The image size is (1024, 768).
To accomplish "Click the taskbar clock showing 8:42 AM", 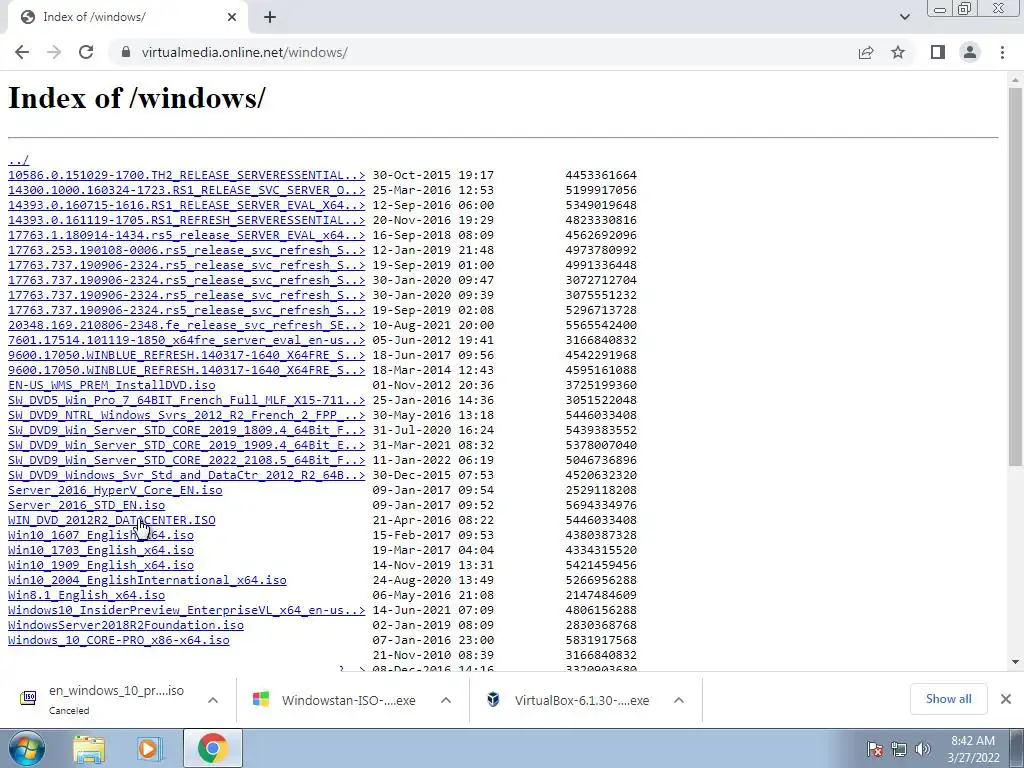I will coord(972,748).
